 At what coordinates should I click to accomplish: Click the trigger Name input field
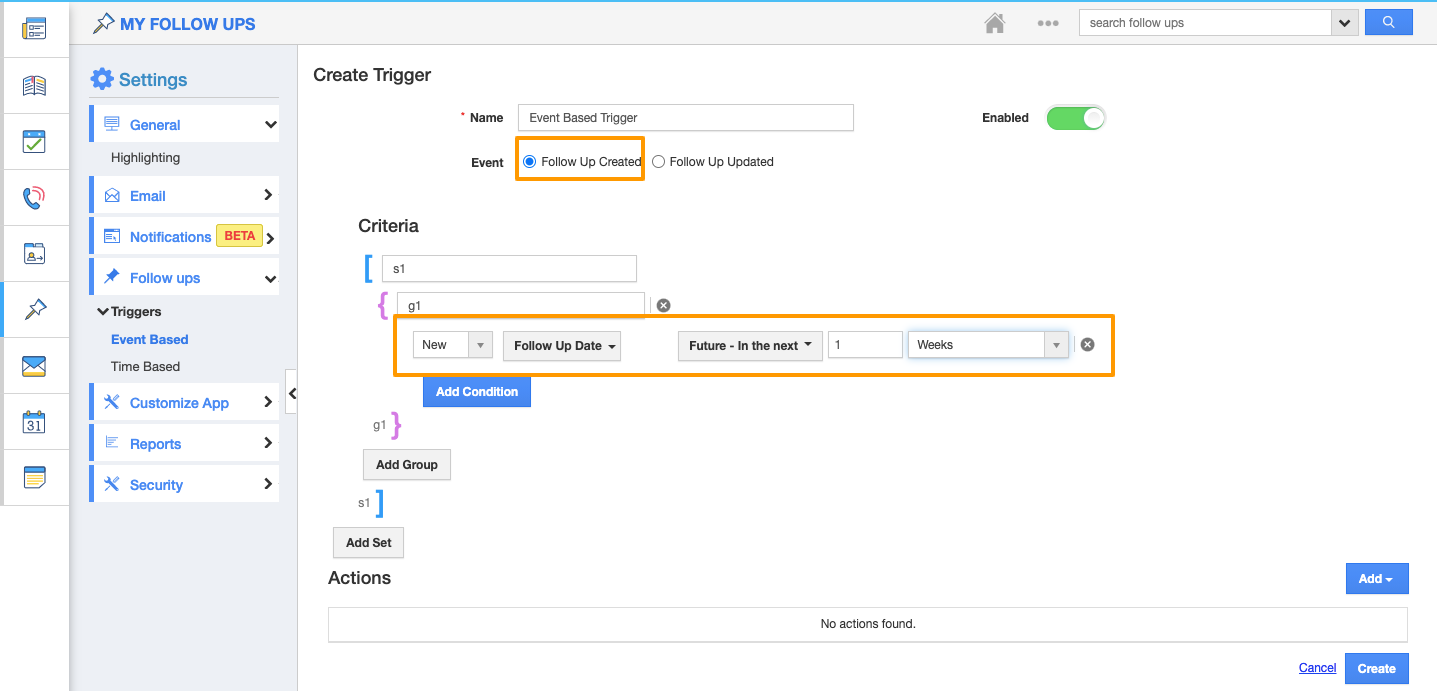pyautogui.click(x=685, y=118)
